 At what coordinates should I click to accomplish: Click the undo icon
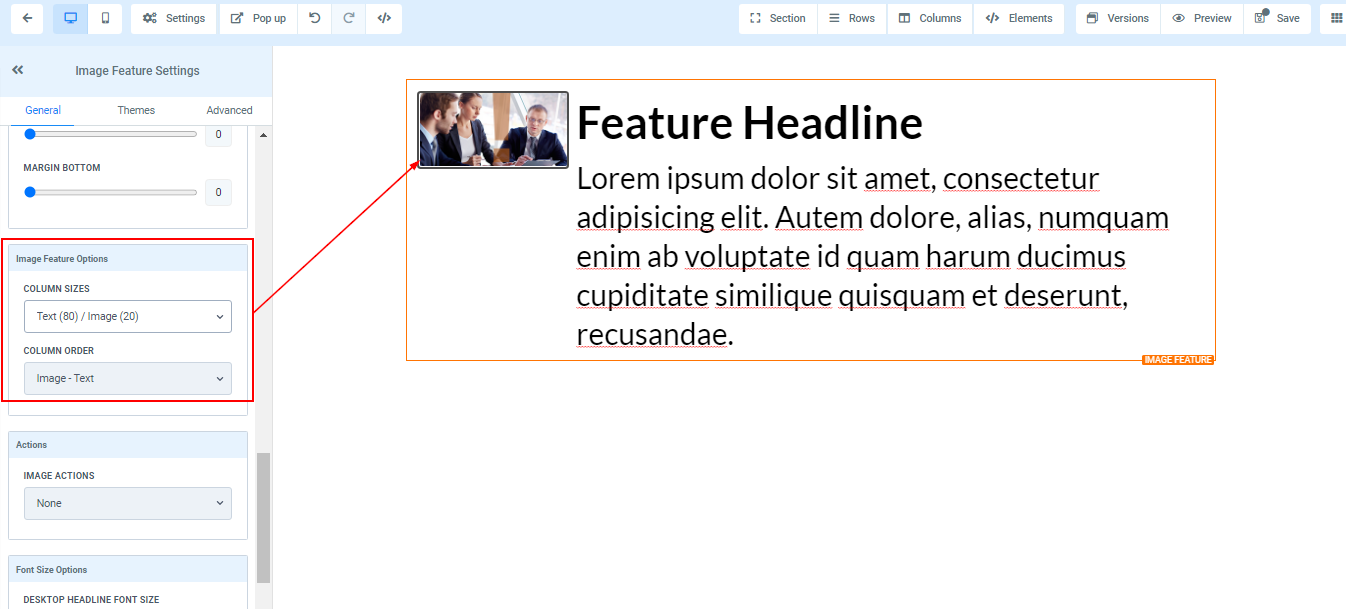coord(314,18)
